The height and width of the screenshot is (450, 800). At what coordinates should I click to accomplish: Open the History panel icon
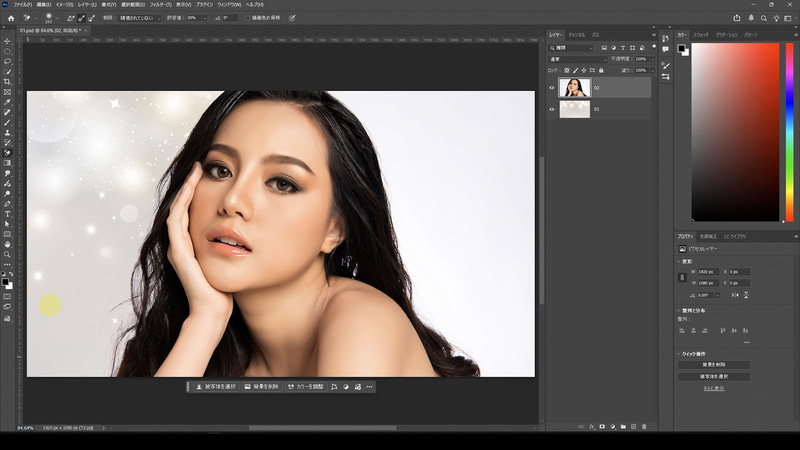(x=665, y=38)
